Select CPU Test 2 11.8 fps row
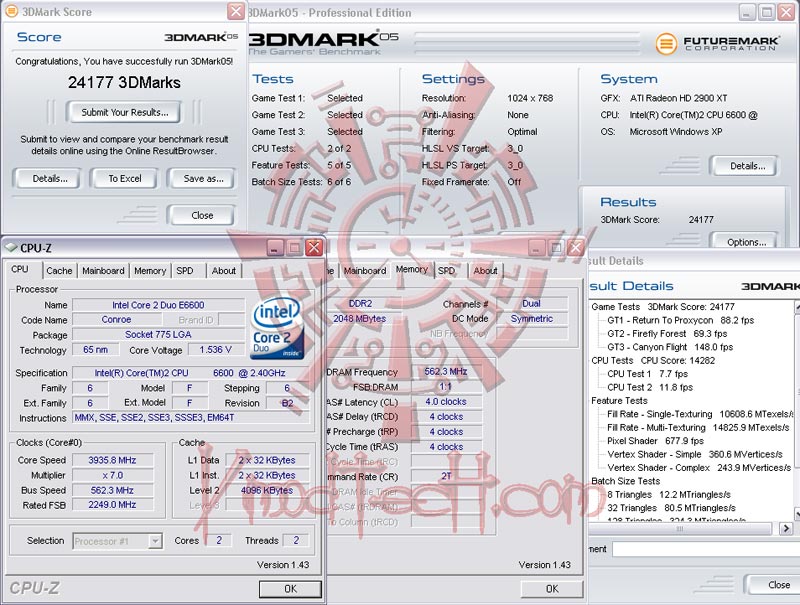Viewport: 800px width, 605px height. click(649, 387)
